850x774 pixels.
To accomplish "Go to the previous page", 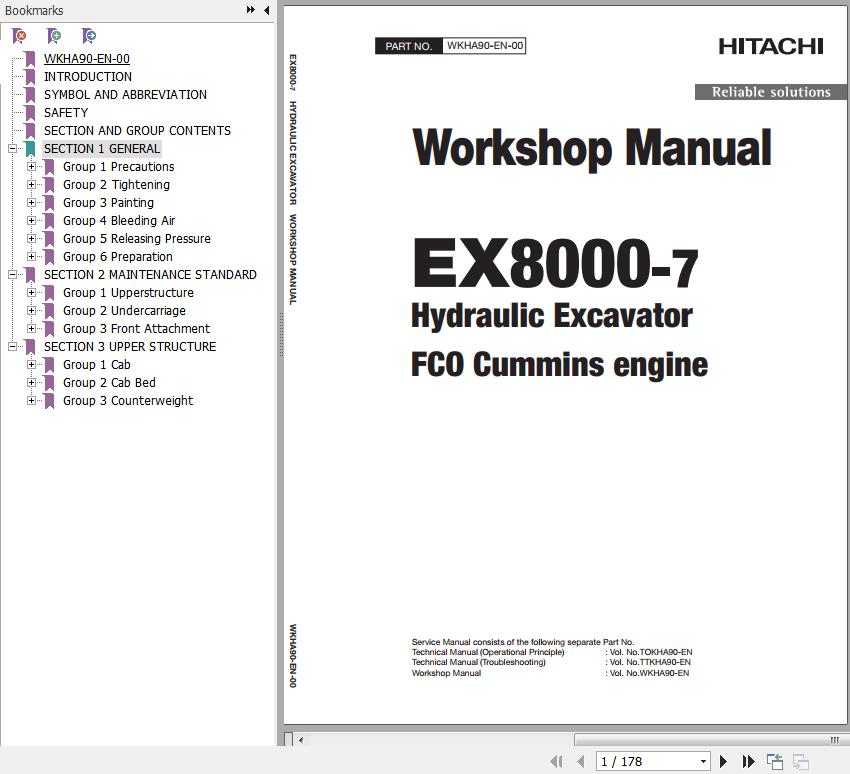I will coord(581,762).
